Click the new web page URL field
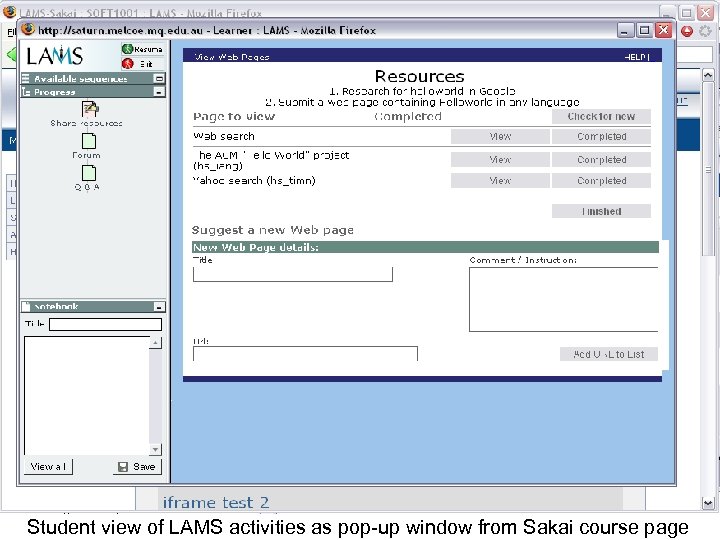This screenshot has height=540, width=720. pyautogui.click(x=305, y=354)
